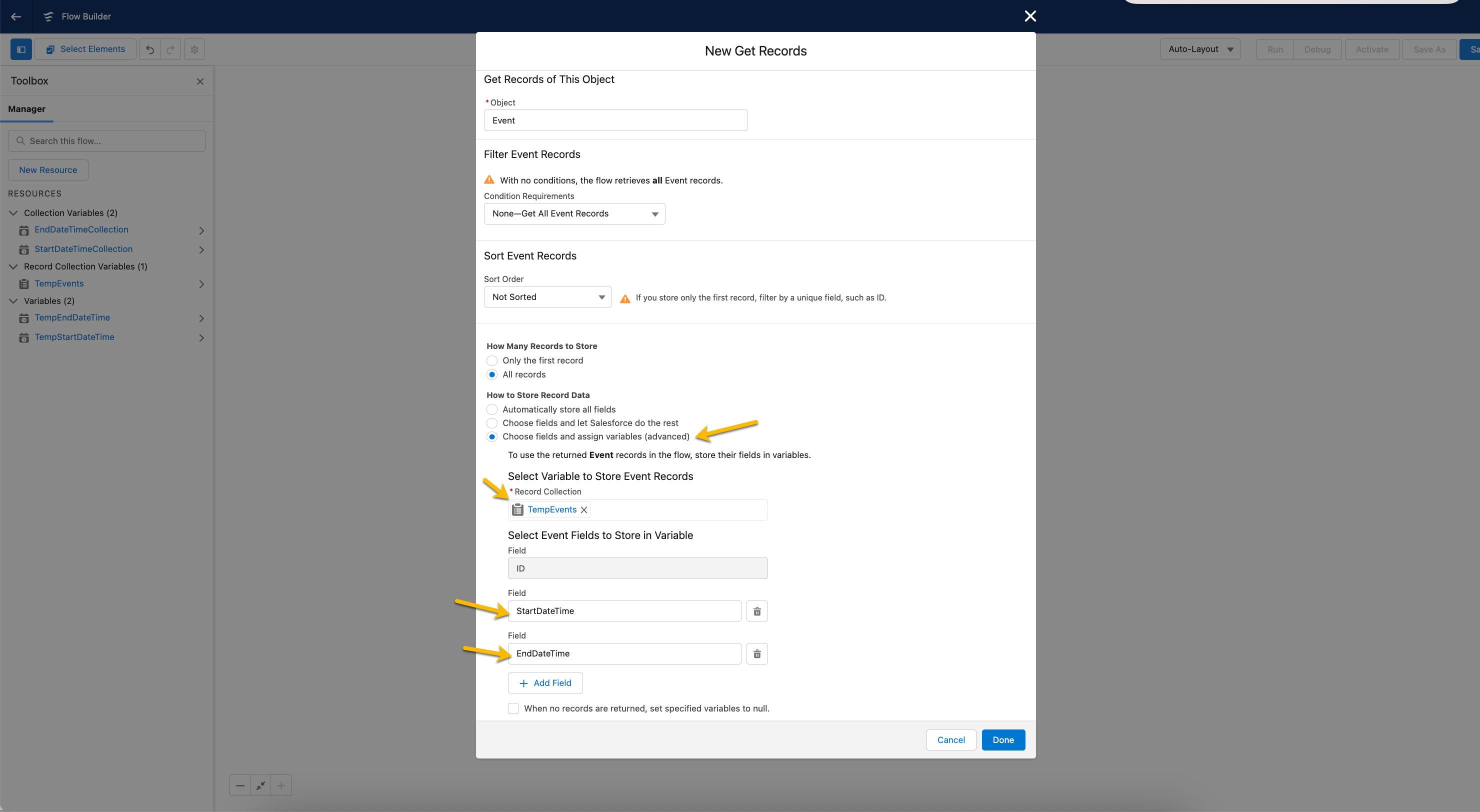The image size is (1480, 812).
Task: Click the undo icon in toolbar
Action: pos(150,49)
